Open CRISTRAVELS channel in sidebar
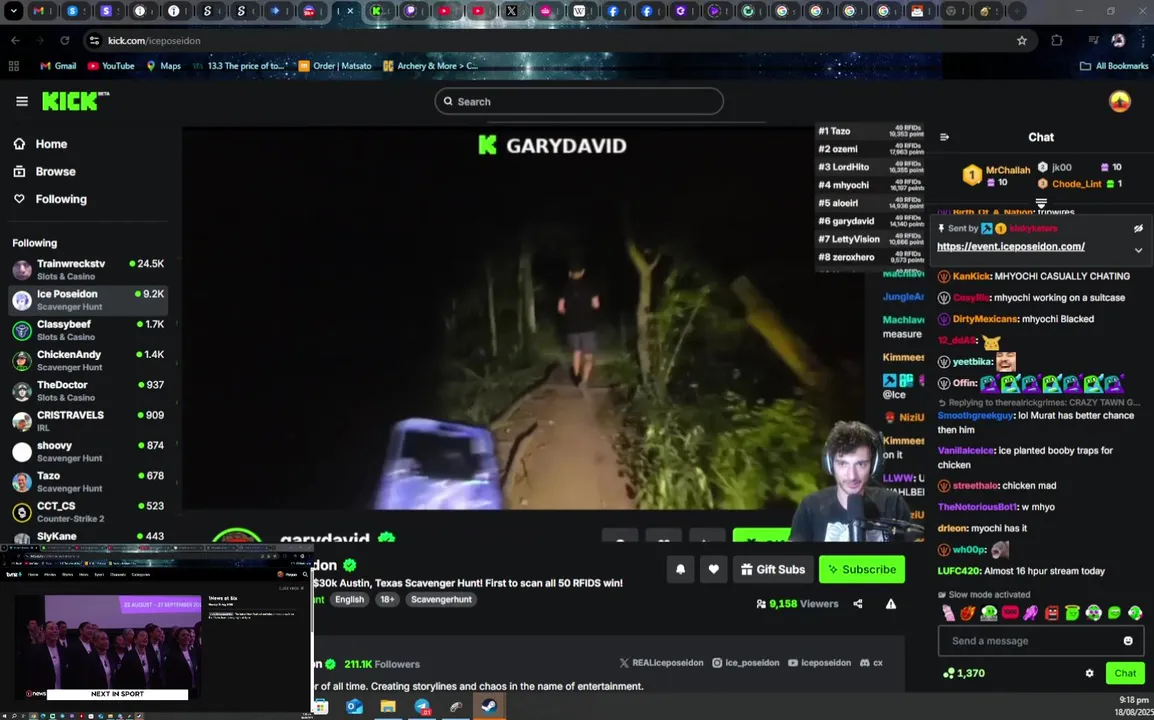Screen dimensions: 1154x720 pos(88,420)
